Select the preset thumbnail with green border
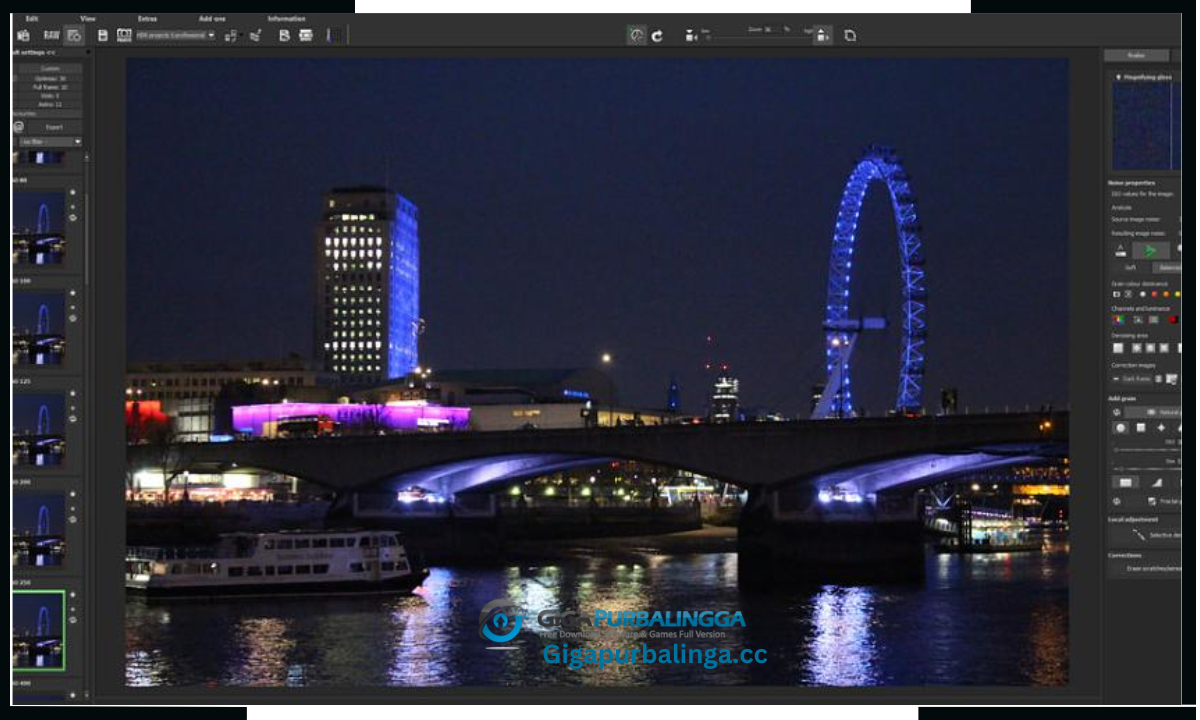The image size is (1200, 720). tap(39, 630)
